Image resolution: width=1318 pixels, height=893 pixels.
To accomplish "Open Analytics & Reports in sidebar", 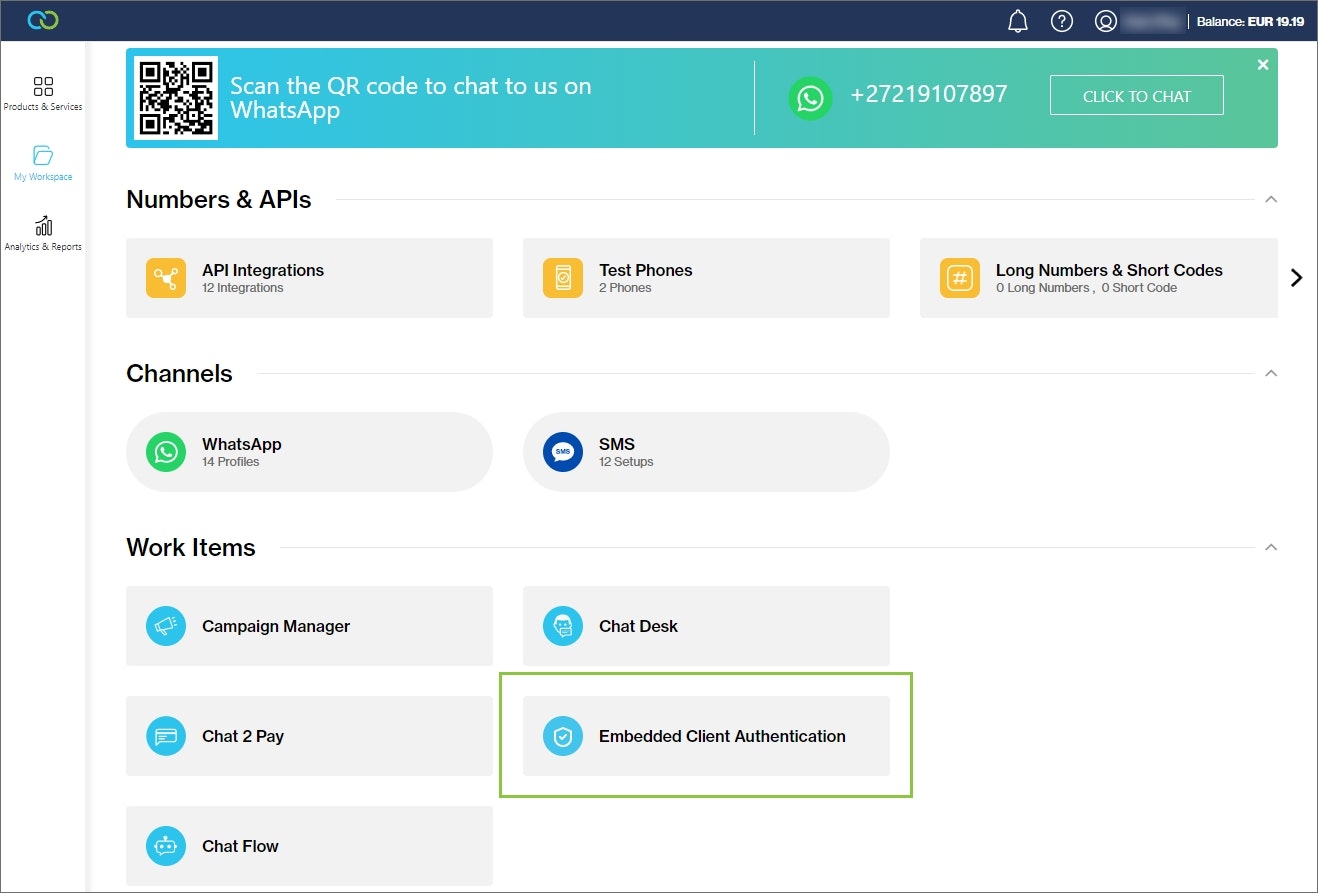I will [43, 233].
